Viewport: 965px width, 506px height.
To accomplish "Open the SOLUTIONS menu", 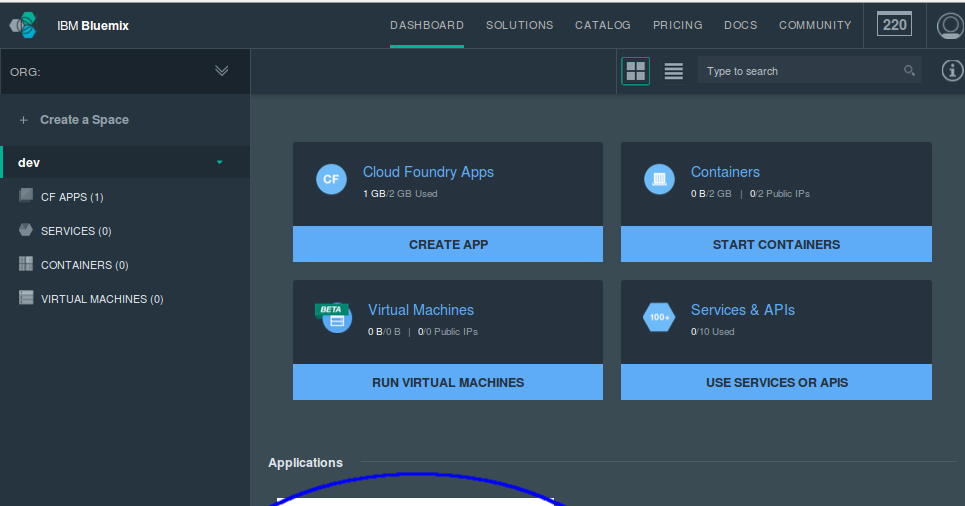I will 519,25.
